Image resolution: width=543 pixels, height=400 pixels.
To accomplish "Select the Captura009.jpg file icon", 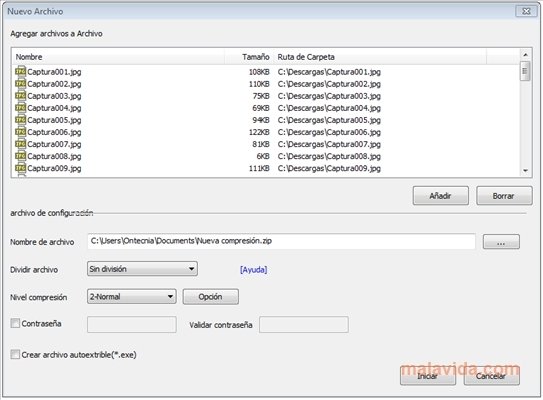I will tap(20, 168).
